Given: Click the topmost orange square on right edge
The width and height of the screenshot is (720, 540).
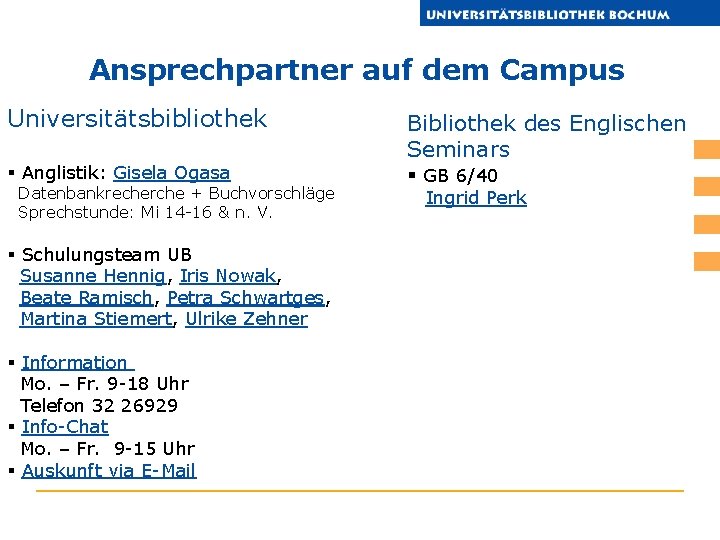Looking at the screenshot, I should click(x=707, y=150).
